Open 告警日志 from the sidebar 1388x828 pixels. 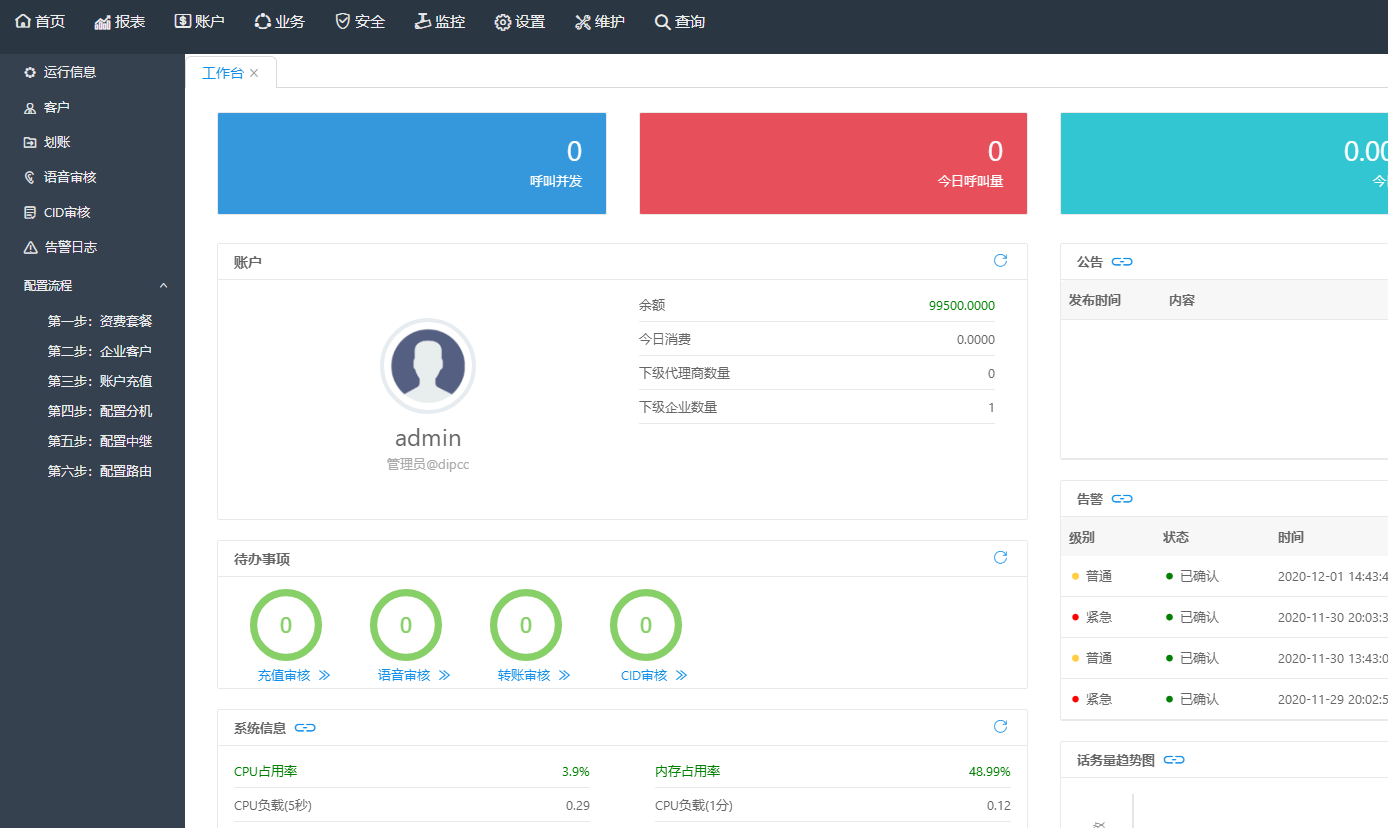[x=70, y=247]
